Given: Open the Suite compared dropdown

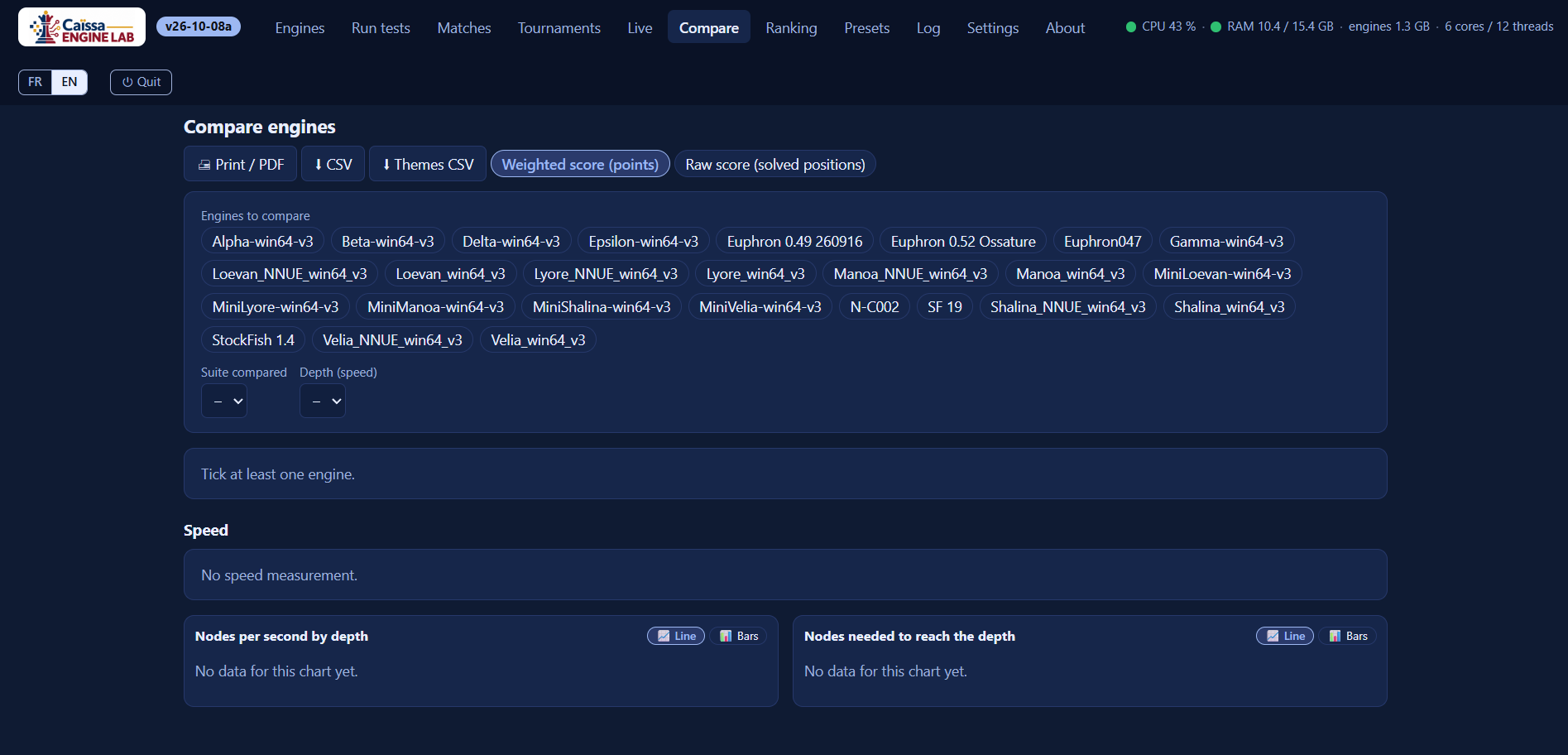Looking at the screenshot, I should coord(224,402).
